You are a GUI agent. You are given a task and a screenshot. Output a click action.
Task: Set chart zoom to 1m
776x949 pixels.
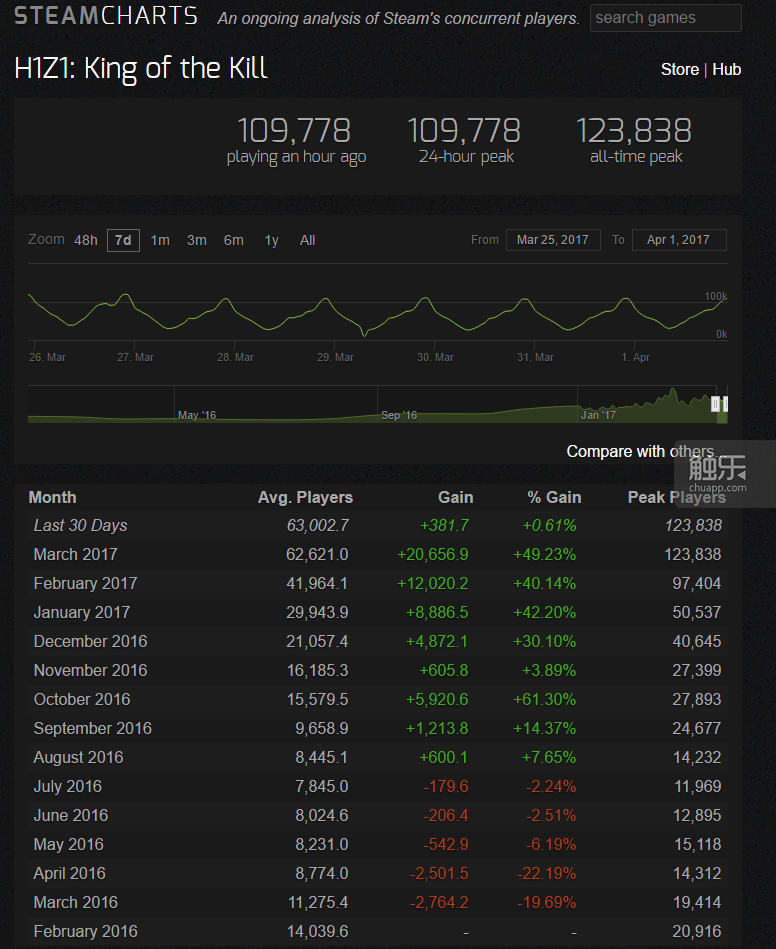(160, 240)
